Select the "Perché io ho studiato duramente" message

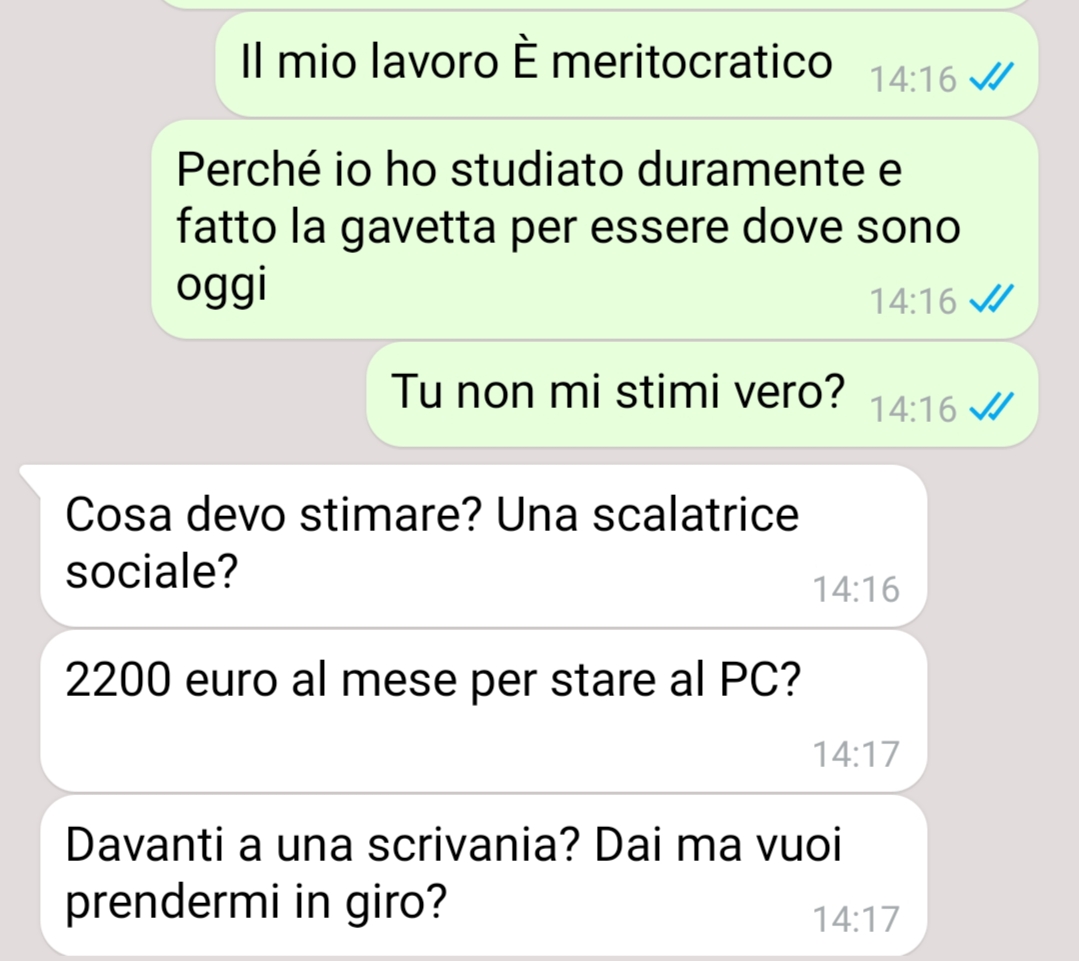[595, 229]
